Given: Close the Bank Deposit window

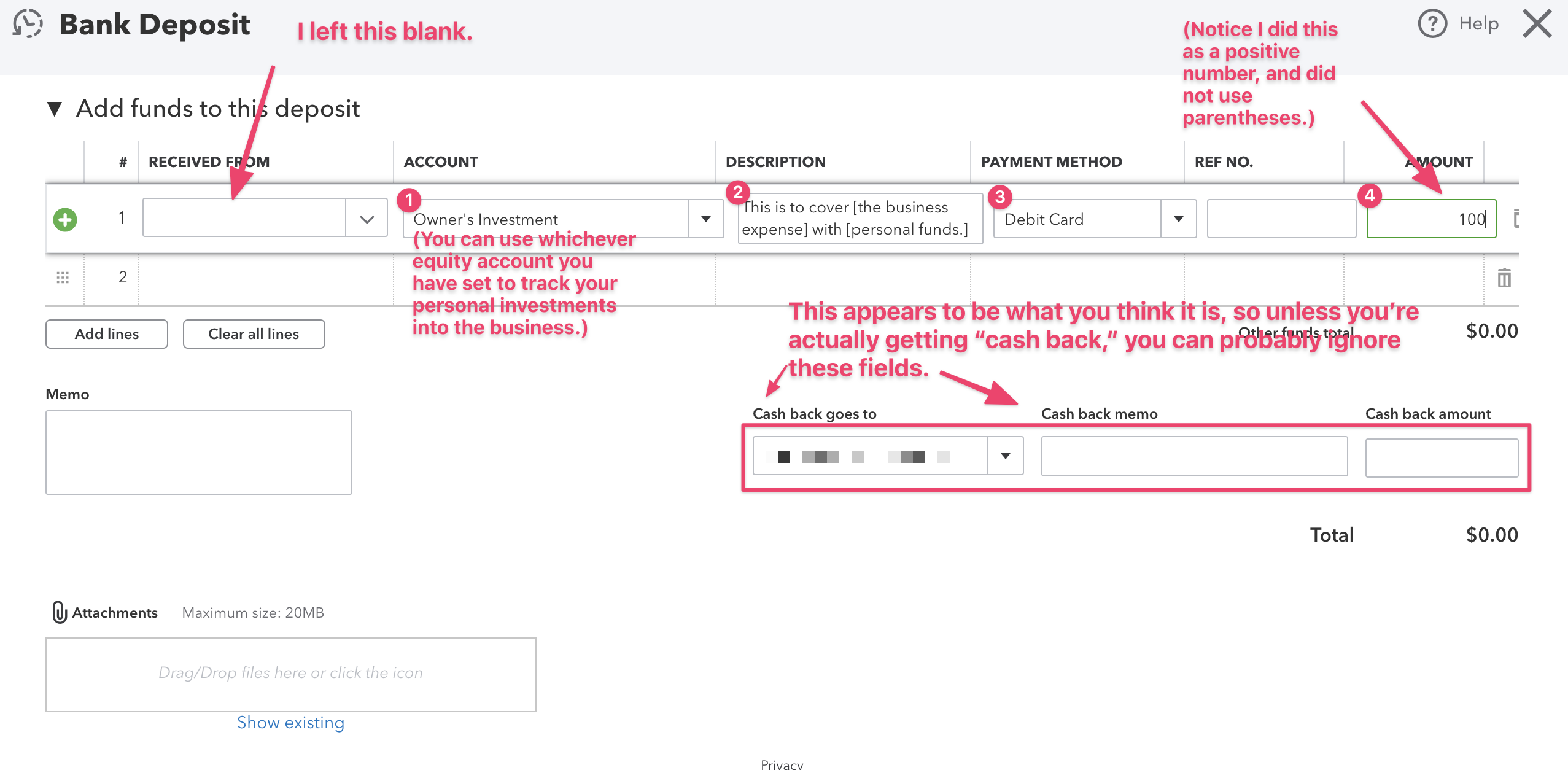Looking at the screenshot, I should (1537, 24).
